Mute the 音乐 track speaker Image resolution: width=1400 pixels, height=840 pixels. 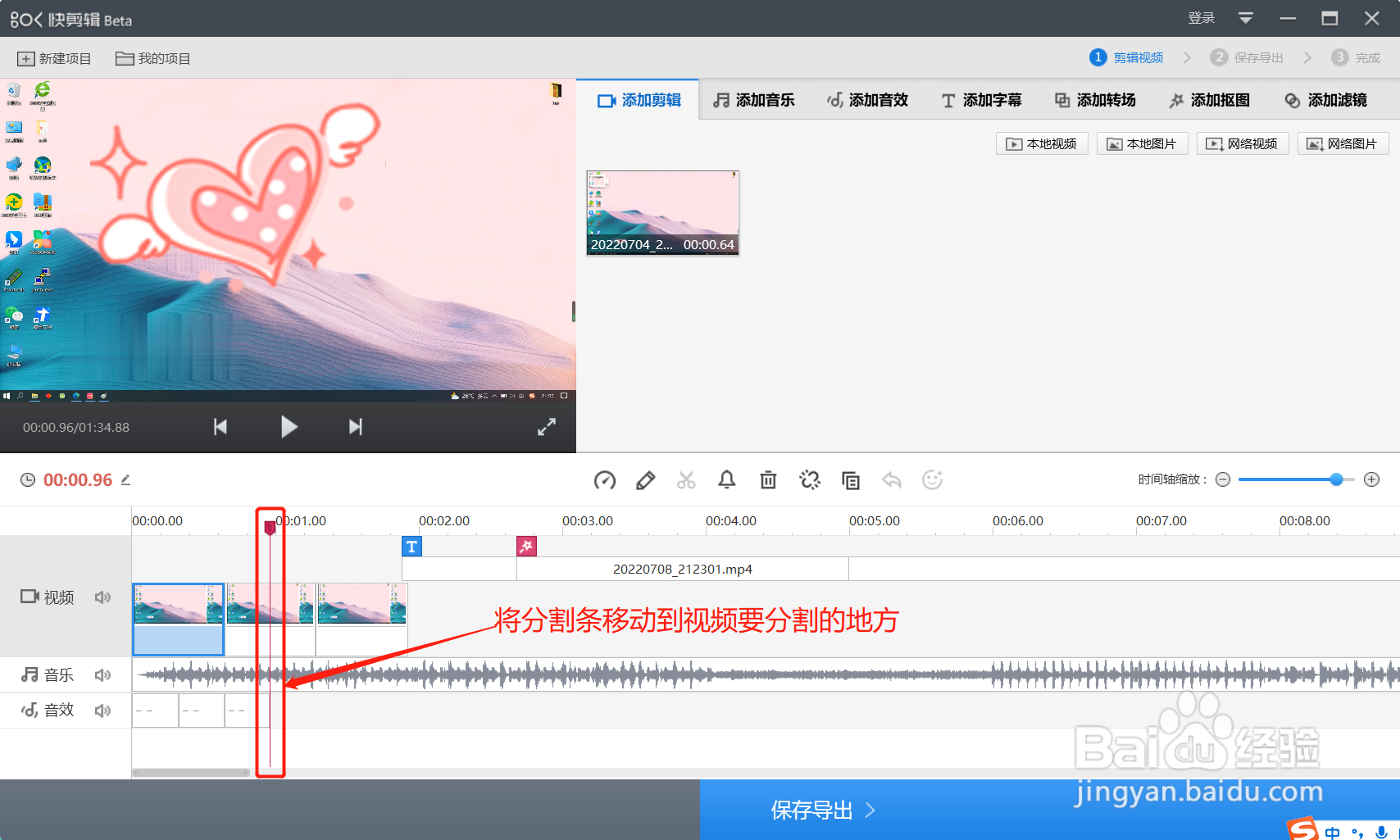pyautogui.click(x=102, y=674)
